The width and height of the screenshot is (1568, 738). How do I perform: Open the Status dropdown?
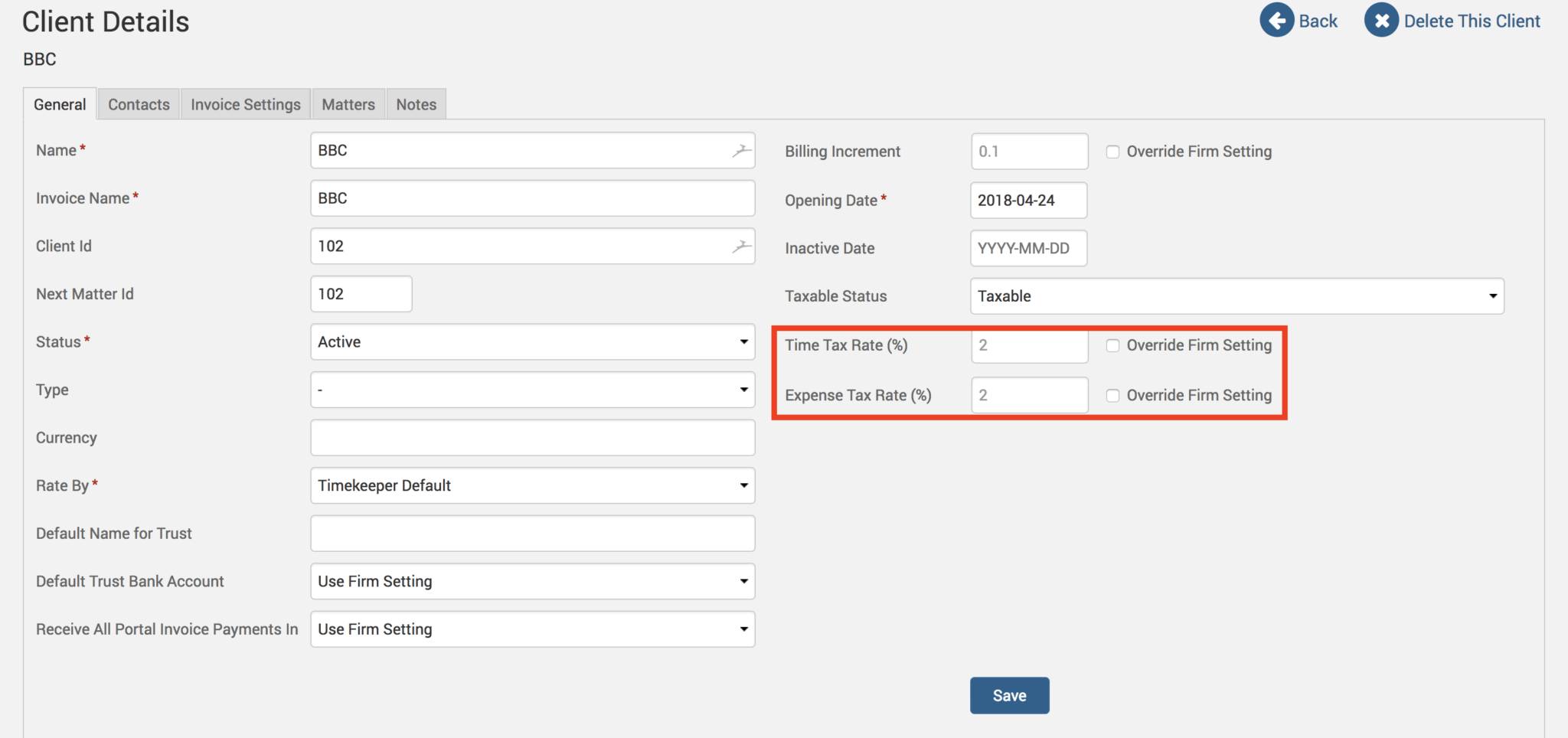pos(532,342)
